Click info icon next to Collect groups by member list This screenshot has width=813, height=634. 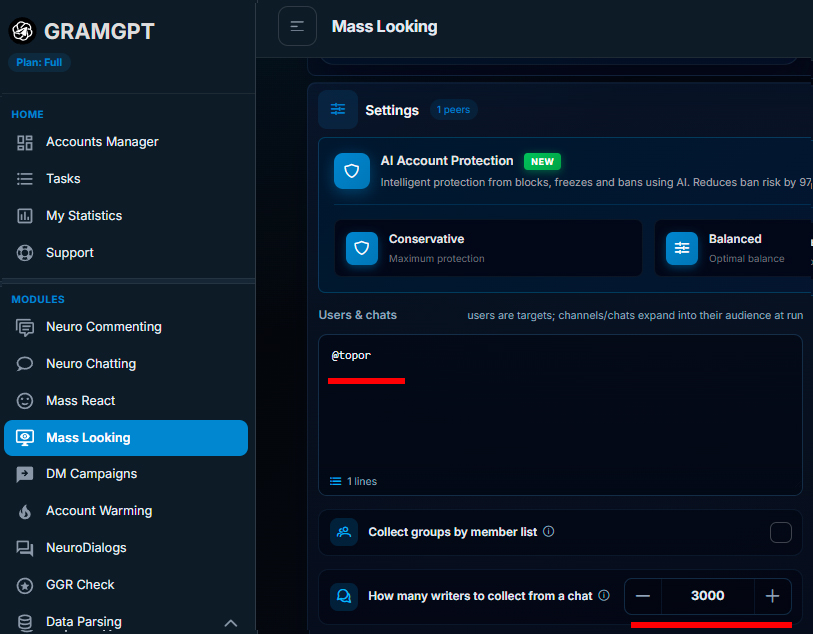(549, 532)
